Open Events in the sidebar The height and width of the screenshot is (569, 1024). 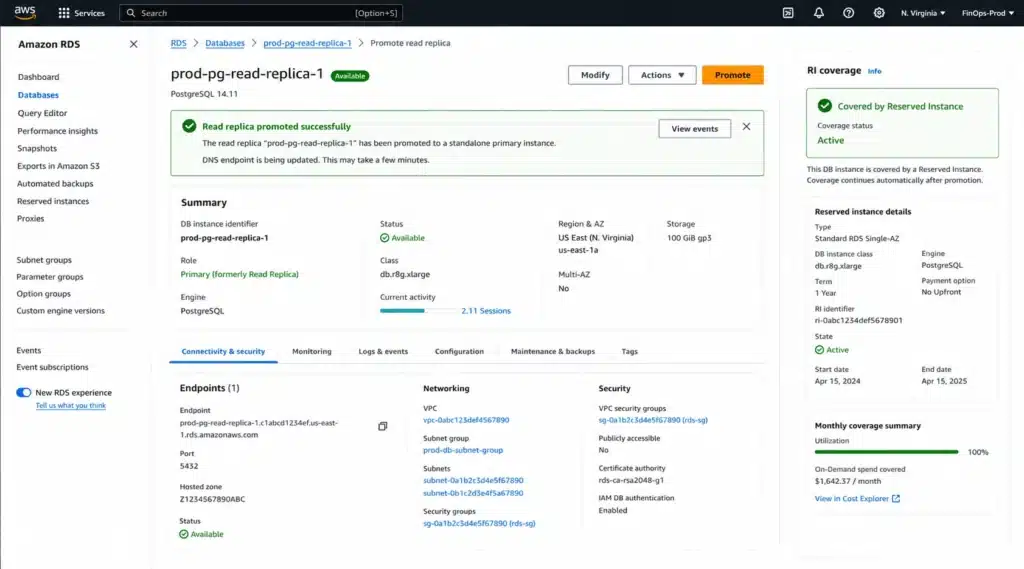pyautogui.click(x=29, y=351)
